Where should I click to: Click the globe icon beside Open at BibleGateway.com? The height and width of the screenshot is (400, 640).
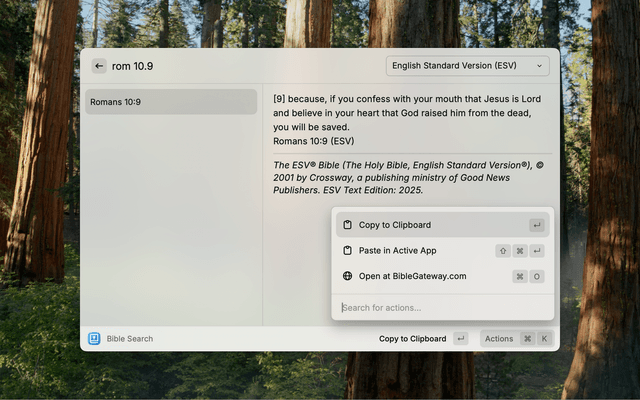pos(347,276)
